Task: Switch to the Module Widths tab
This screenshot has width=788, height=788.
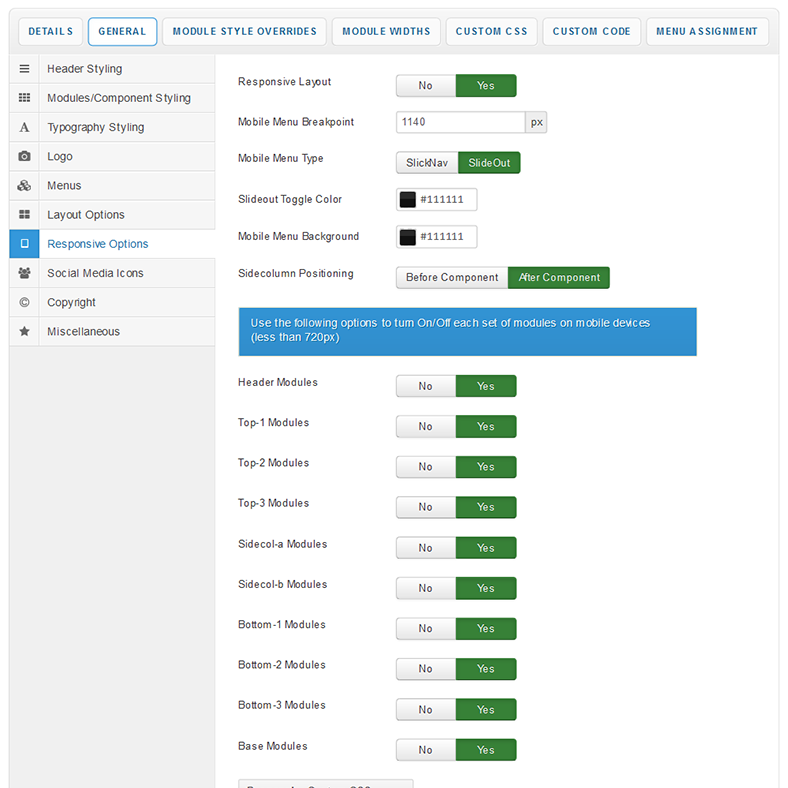Action: [386, 32]
